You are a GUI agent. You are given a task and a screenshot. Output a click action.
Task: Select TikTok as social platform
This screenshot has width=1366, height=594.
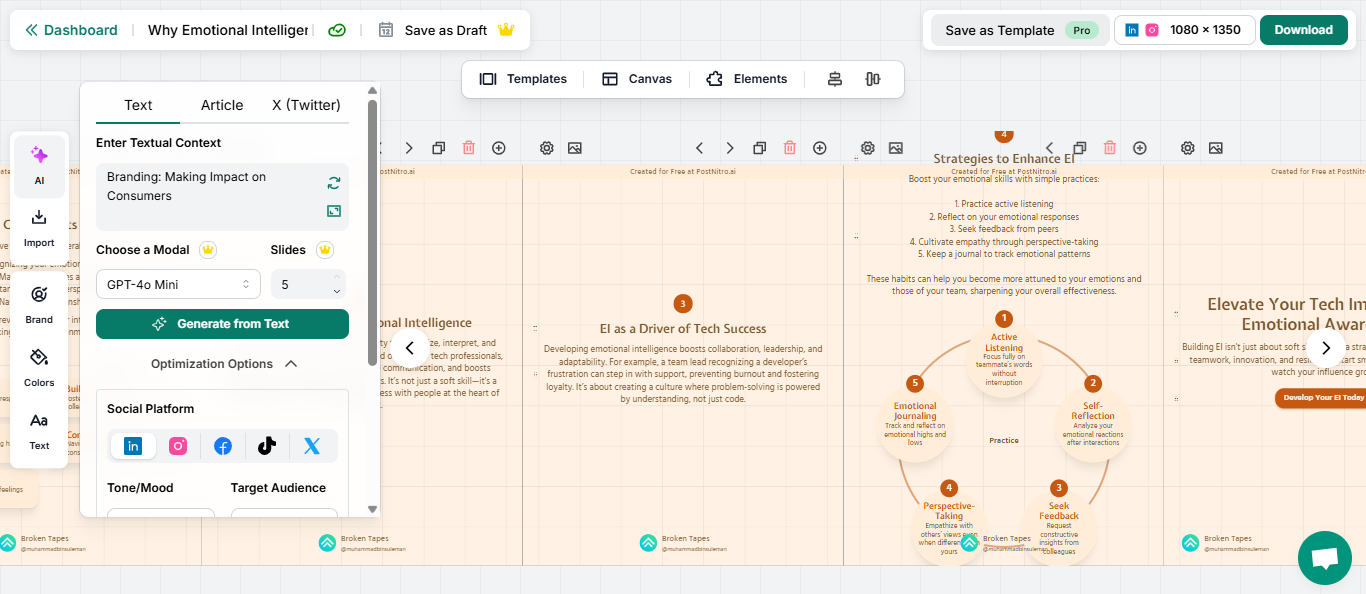click(x=267, y=446)
